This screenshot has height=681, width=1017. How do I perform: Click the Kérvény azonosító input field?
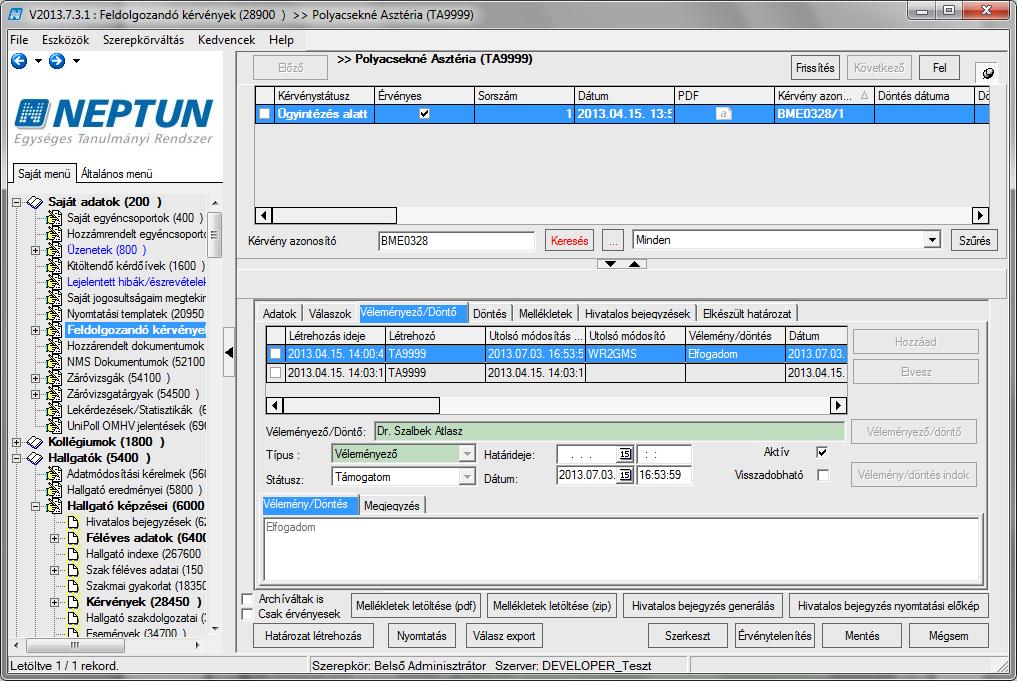coord(456,241)
